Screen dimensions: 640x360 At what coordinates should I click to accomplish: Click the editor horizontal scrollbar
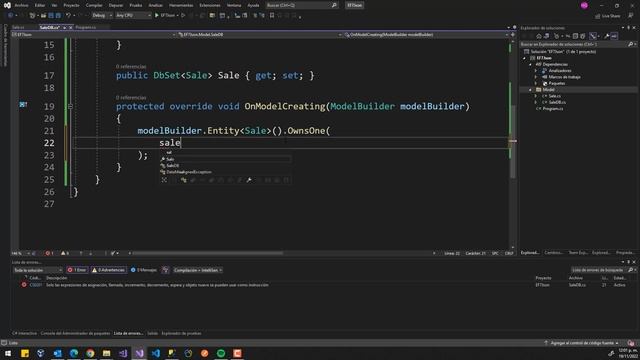pos(208,253)
